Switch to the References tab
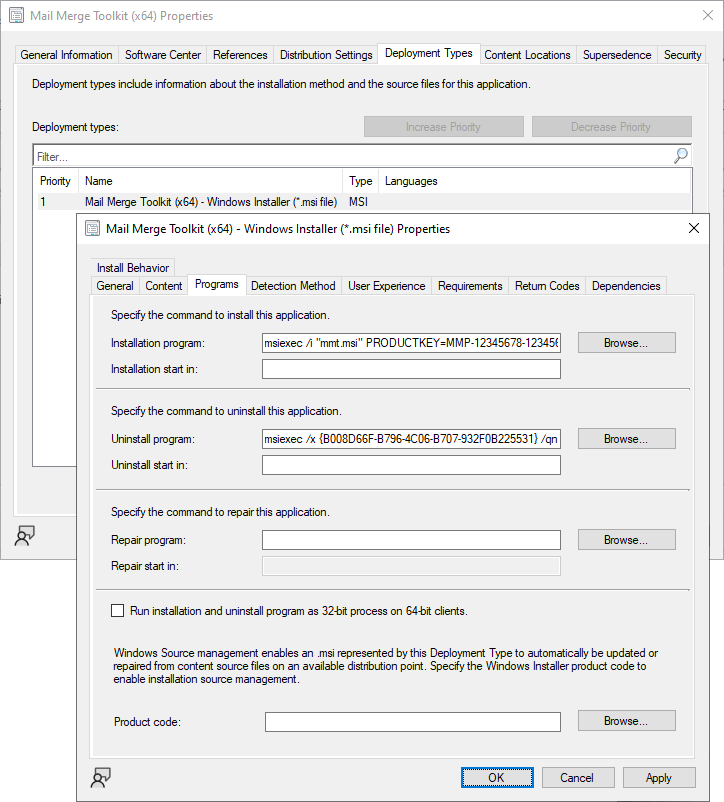 240,55
